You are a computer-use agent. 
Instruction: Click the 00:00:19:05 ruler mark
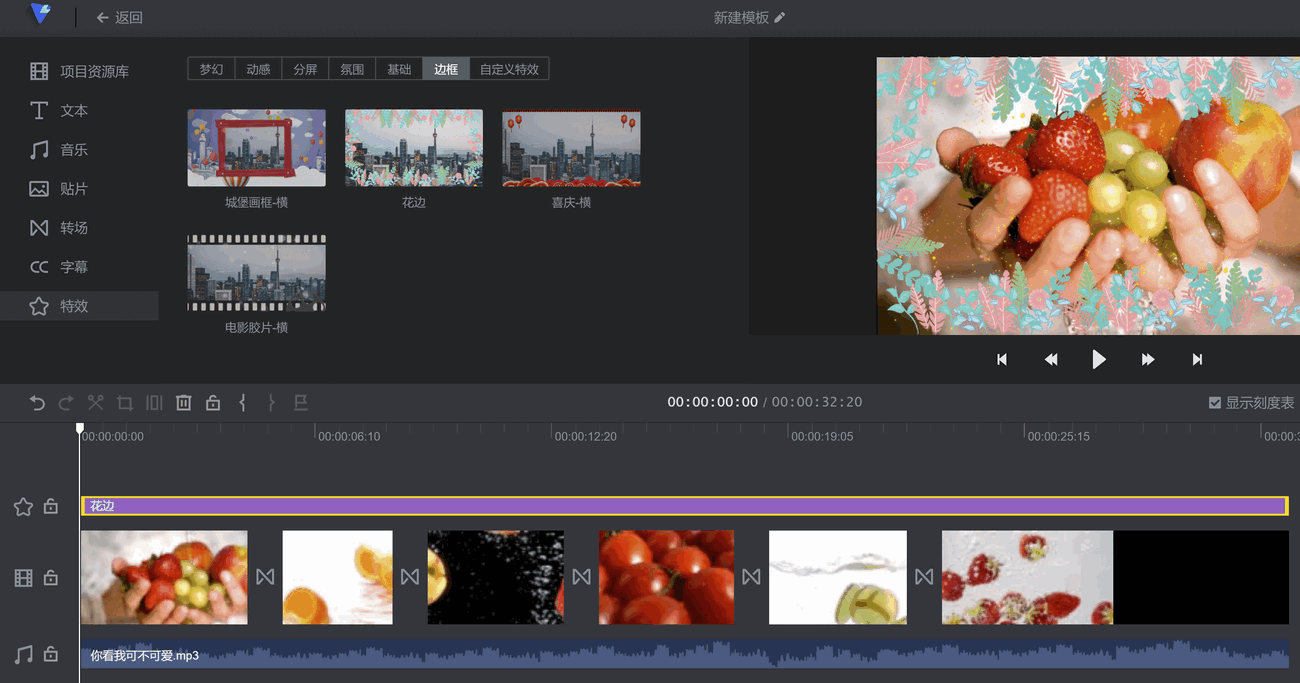pos(822,436)
